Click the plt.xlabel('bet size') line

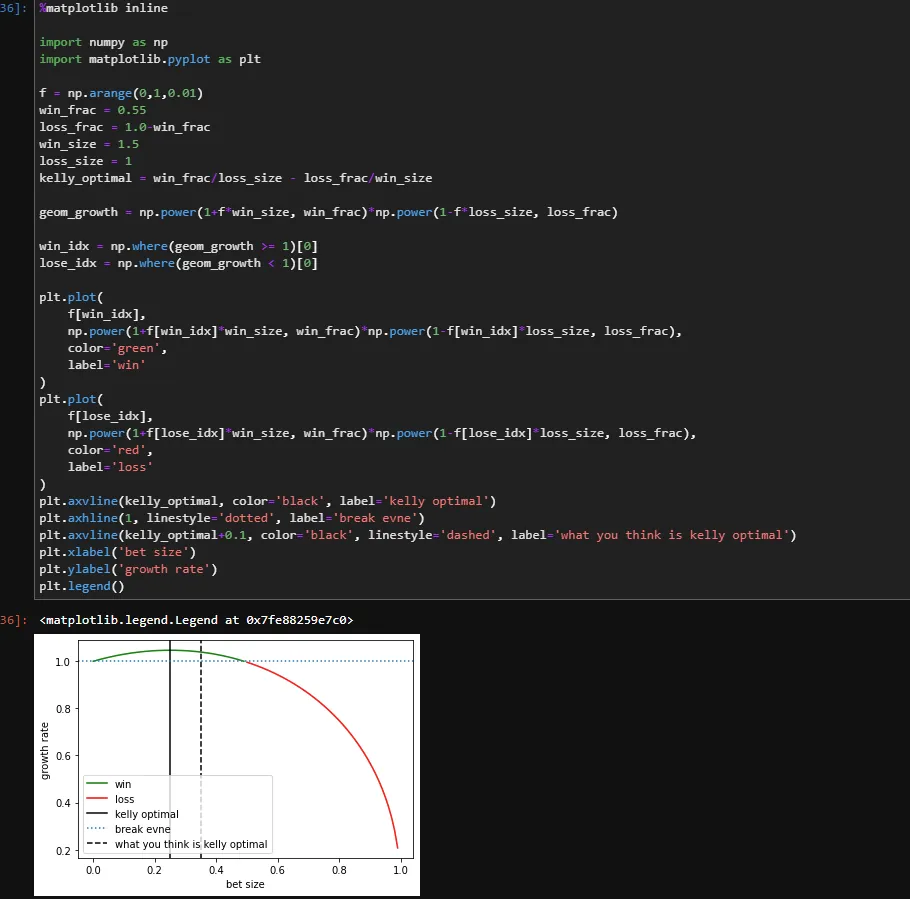pos(117,552)
